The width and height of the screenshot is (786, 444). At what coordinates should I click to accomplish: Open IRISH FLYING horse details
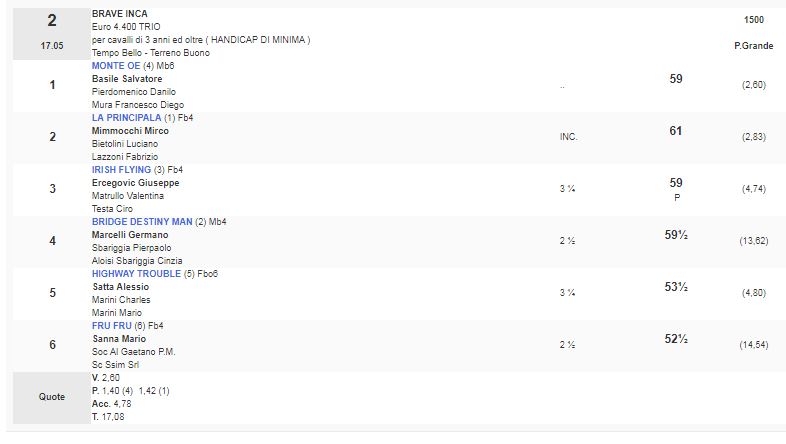[x=120, y=170]
